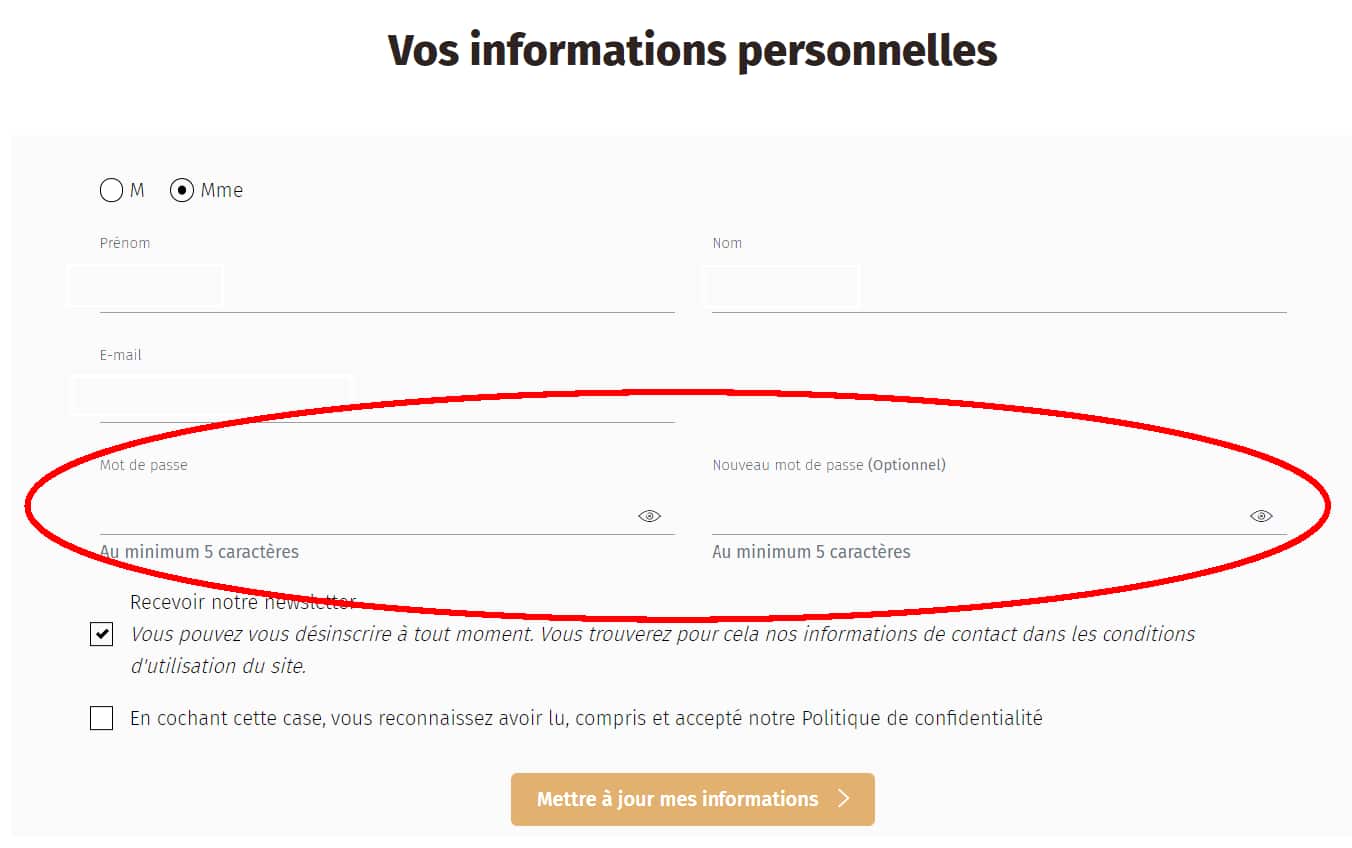Select the M radio button

[111, 190]
